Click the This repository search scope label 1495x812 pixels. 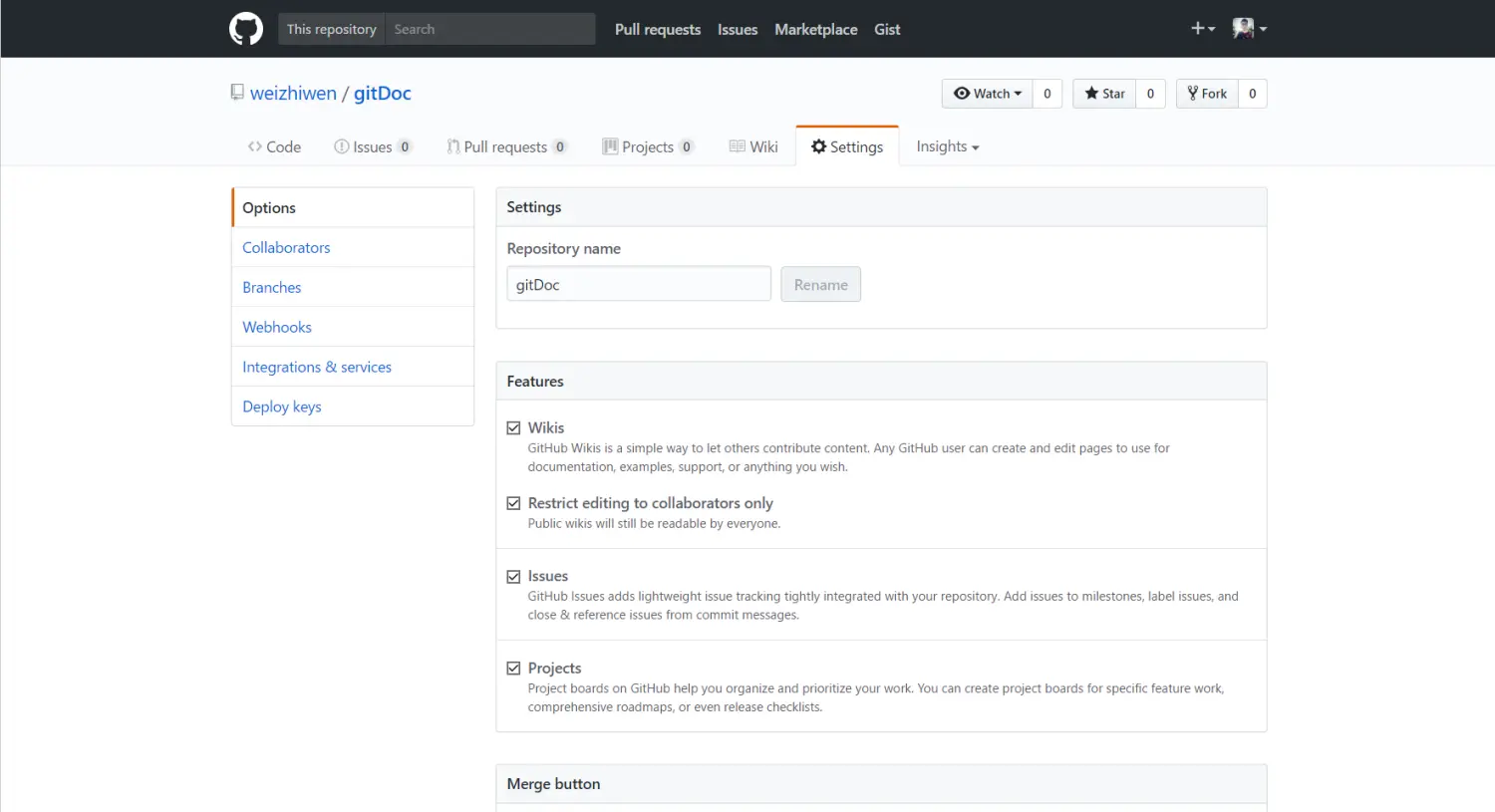pyautogui.click(x=332, y=29)
